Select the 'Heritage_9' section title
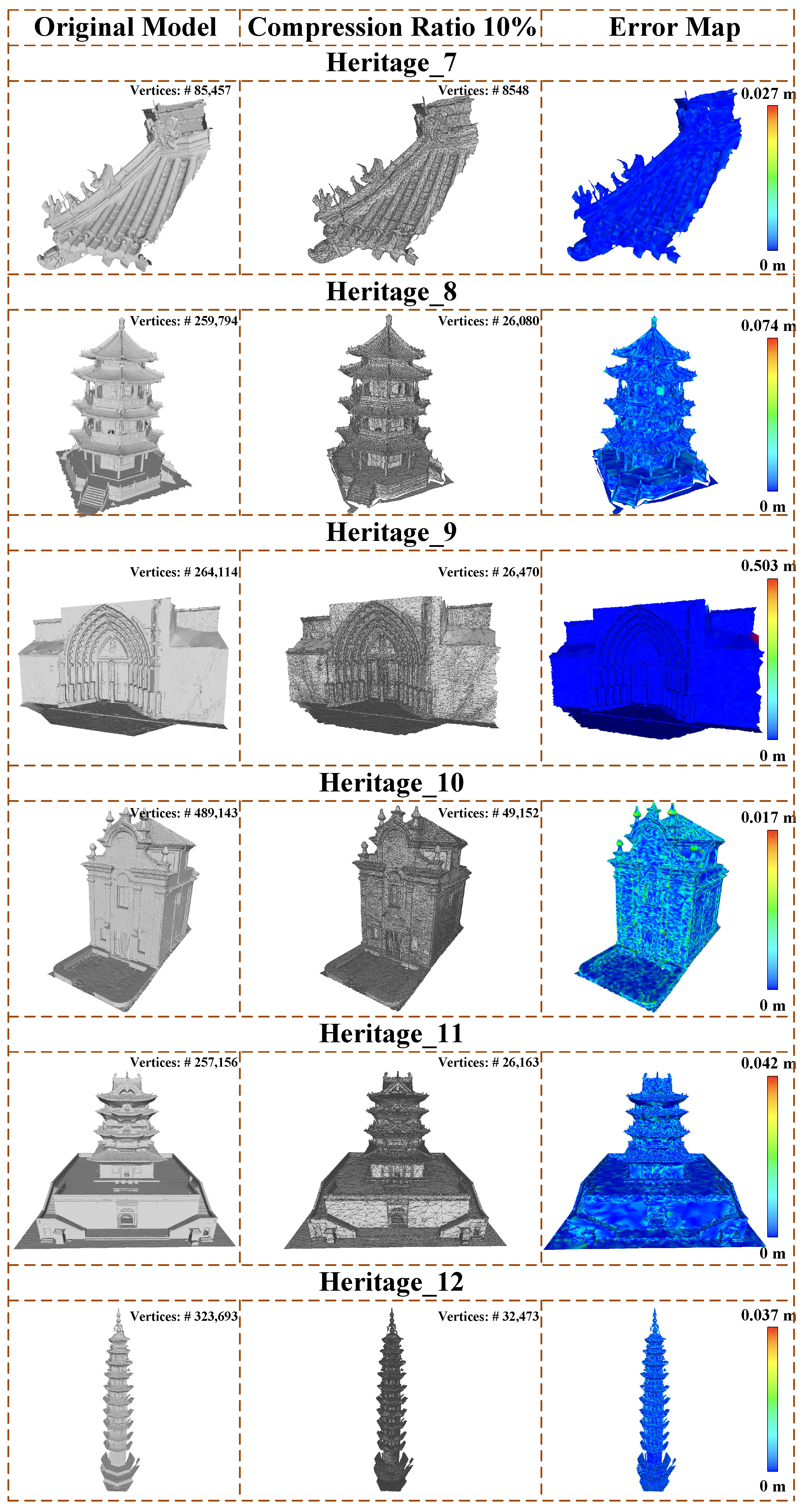803x1512 pixels. pyautogui.click(x=392, y=532)
